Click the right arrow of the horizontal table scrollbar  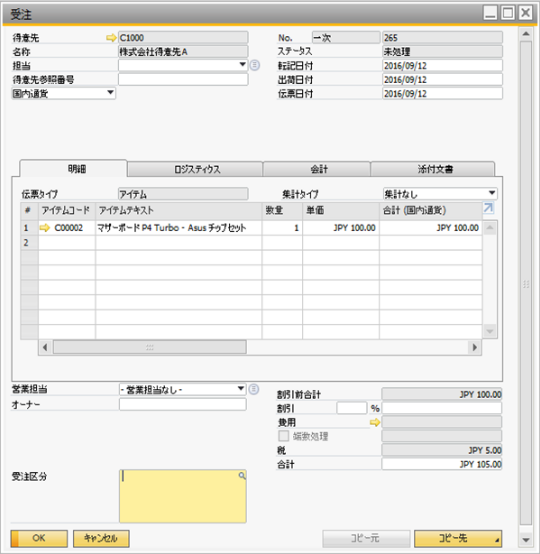475,347
